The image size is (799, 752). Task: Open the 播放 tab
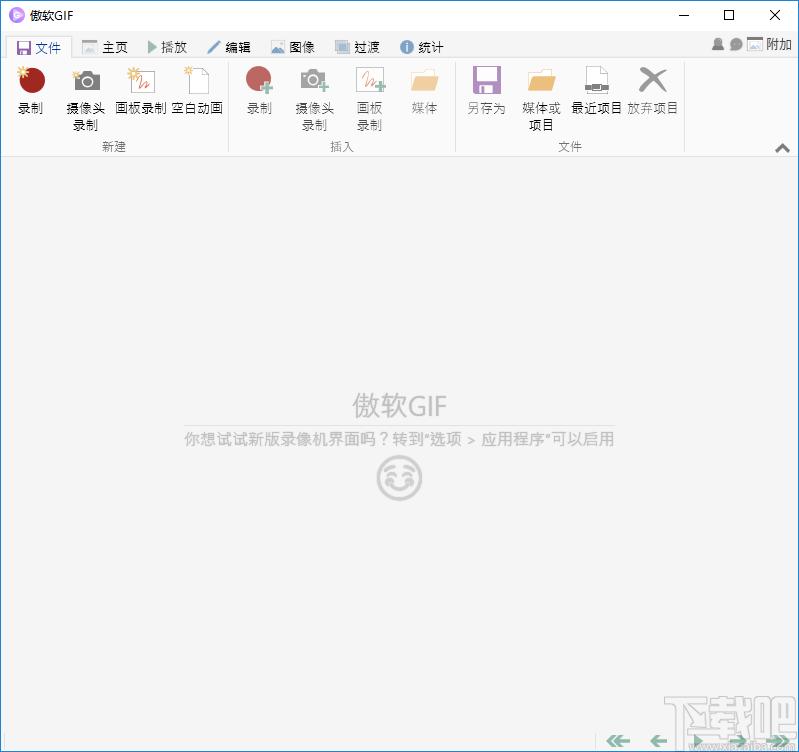pyautogui.click(x=166, y=47)
